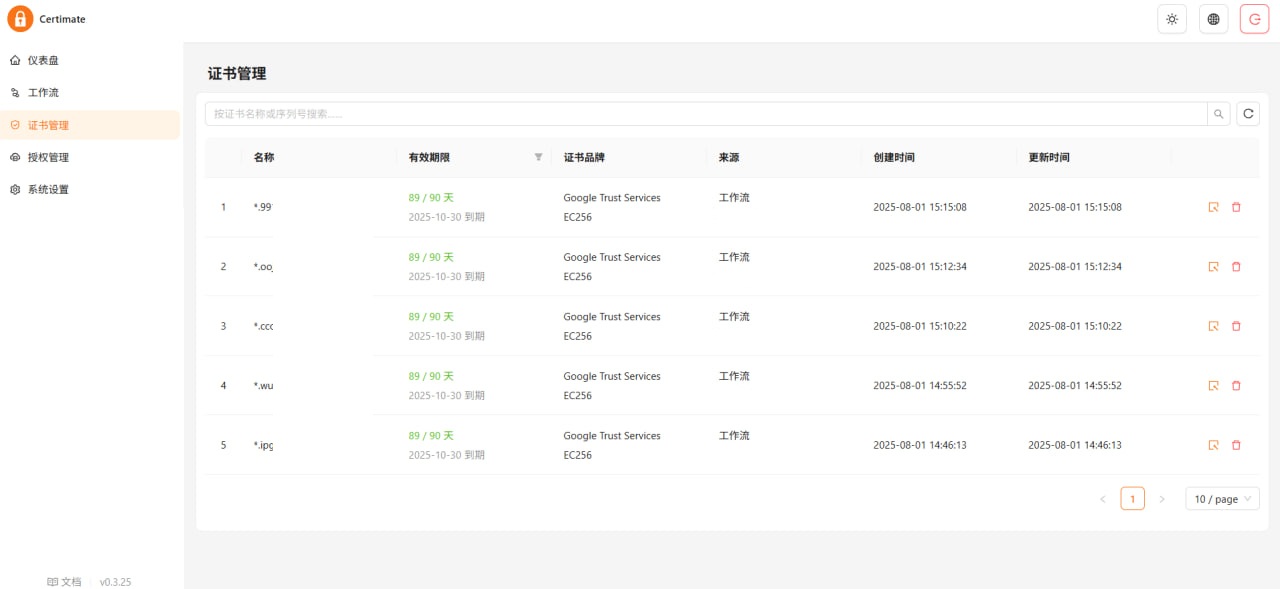
Task: Delete the certificate in row 1
Action: tap(1236, 207)
